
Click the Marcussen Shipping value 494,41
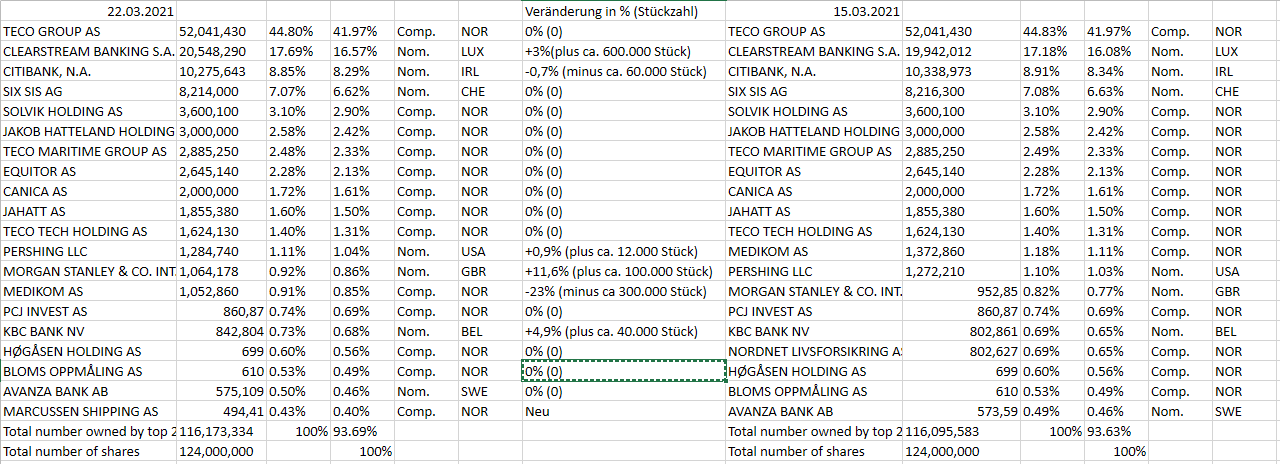pos(221,411)
